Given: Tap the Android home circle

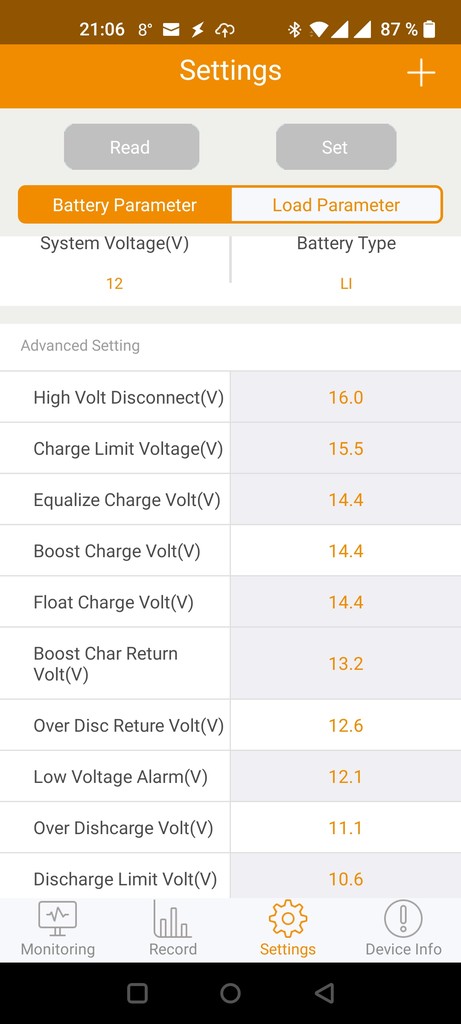Looking at the screenshot, I should pyautogui.click(x=230, y=993).
